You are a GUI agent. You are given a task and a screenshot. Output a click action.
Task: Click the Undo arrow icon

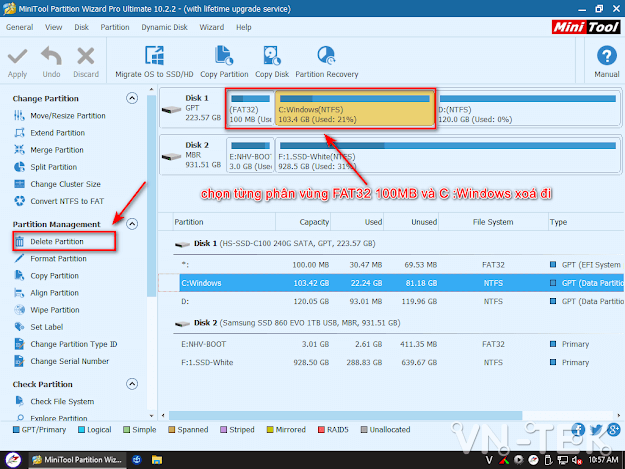coord(51,56)
